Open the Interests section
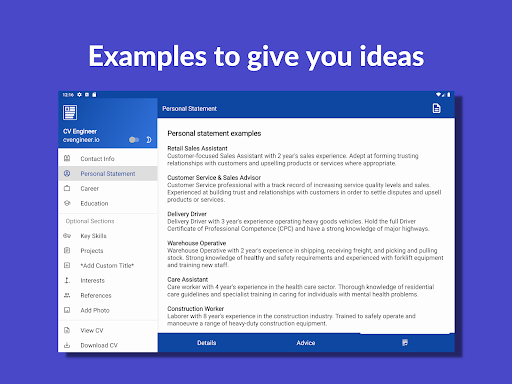This screenshot has width=512, height=384. point(108,280)
